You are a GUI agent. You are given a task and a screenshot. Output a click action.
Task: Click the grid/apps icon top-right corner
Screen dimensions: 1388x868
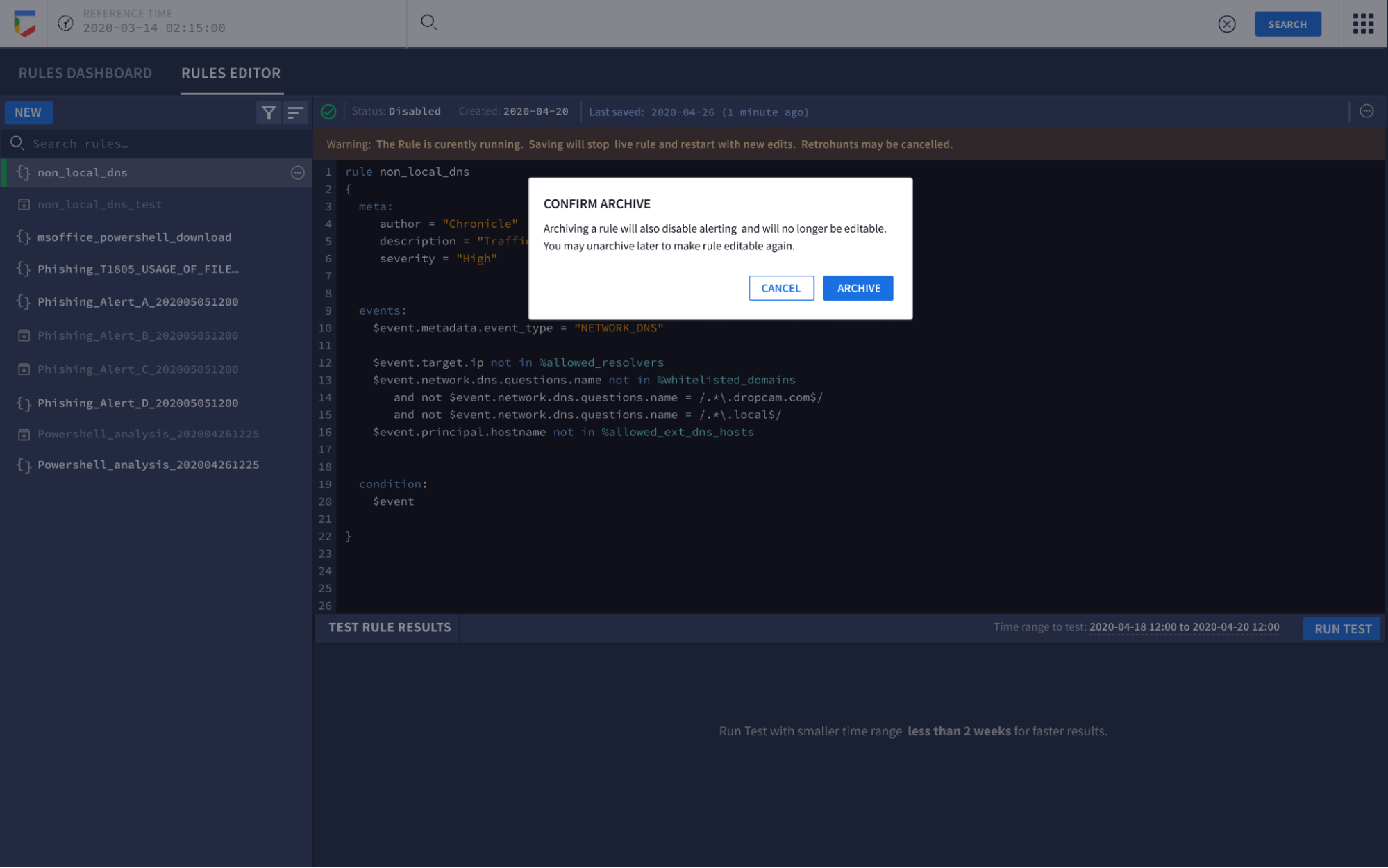pos(1363,24)
